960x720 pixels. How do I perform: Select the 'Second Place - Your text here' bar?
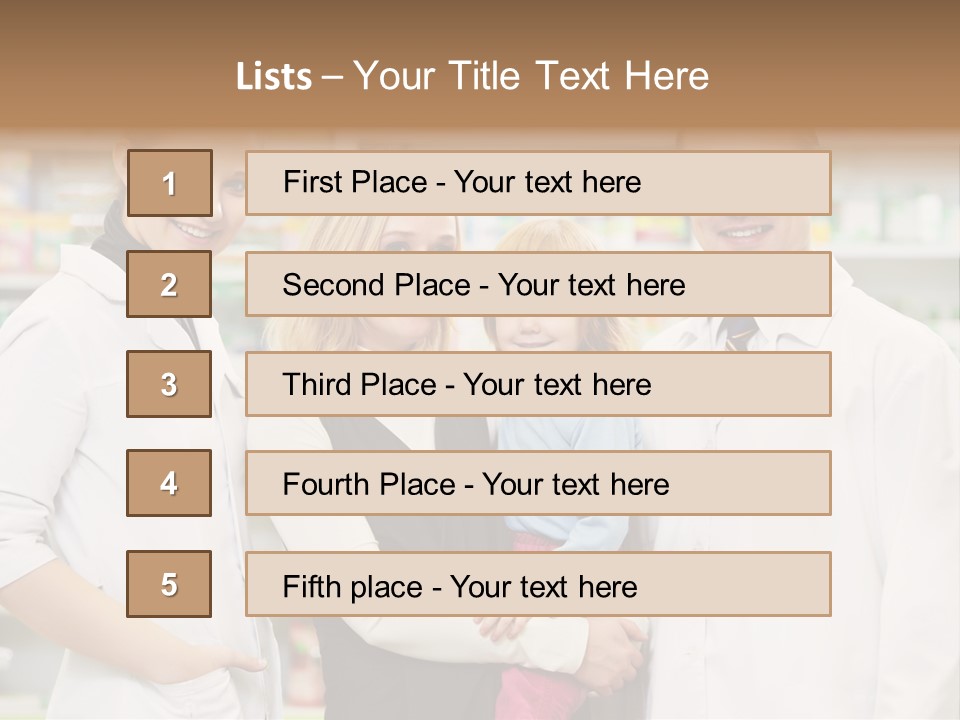click(538, 284)
